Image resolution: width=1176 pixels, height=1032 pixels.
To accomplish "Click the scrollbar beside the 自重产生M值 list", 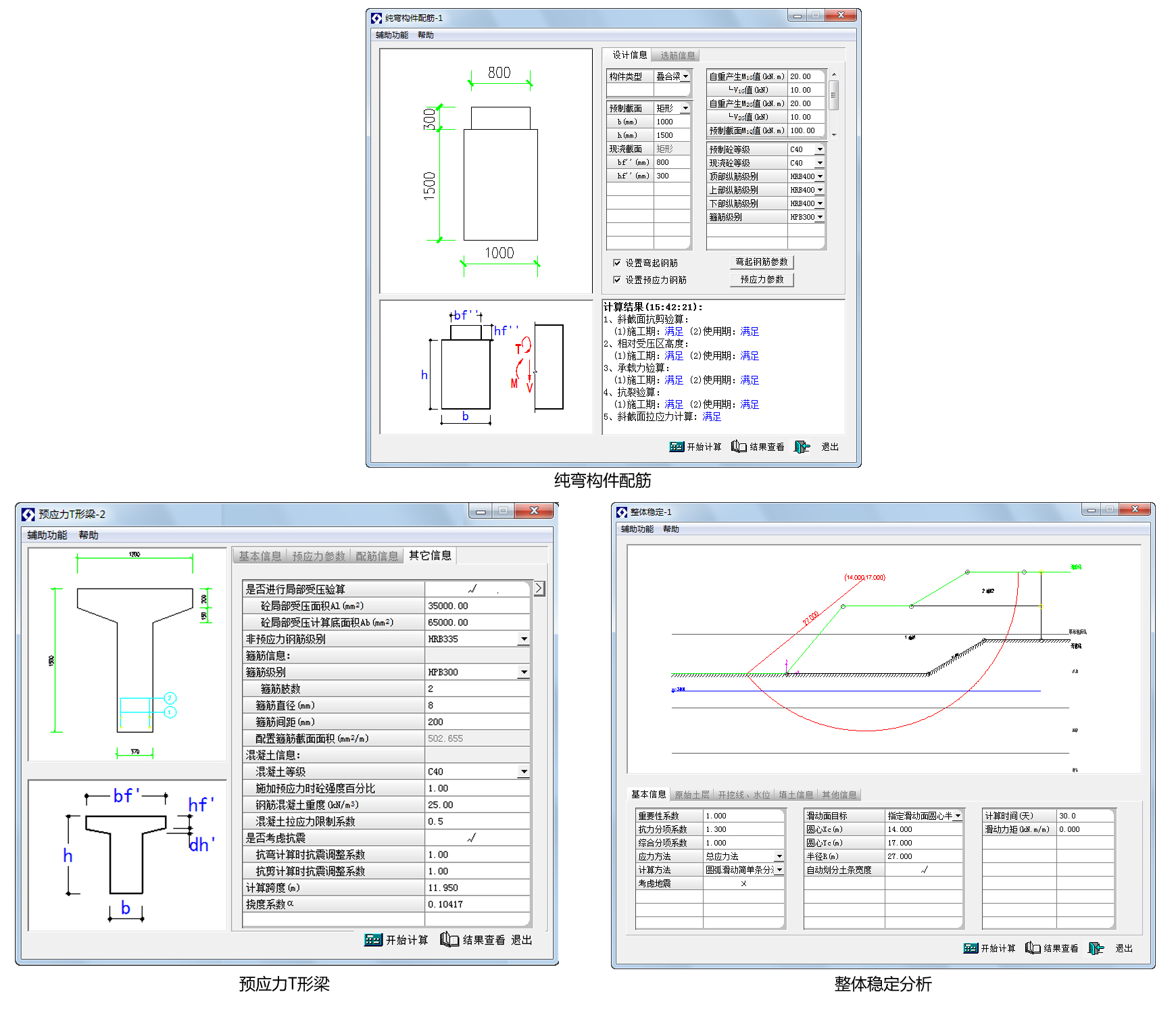I will pyautogui.click(x=834, y=95).
